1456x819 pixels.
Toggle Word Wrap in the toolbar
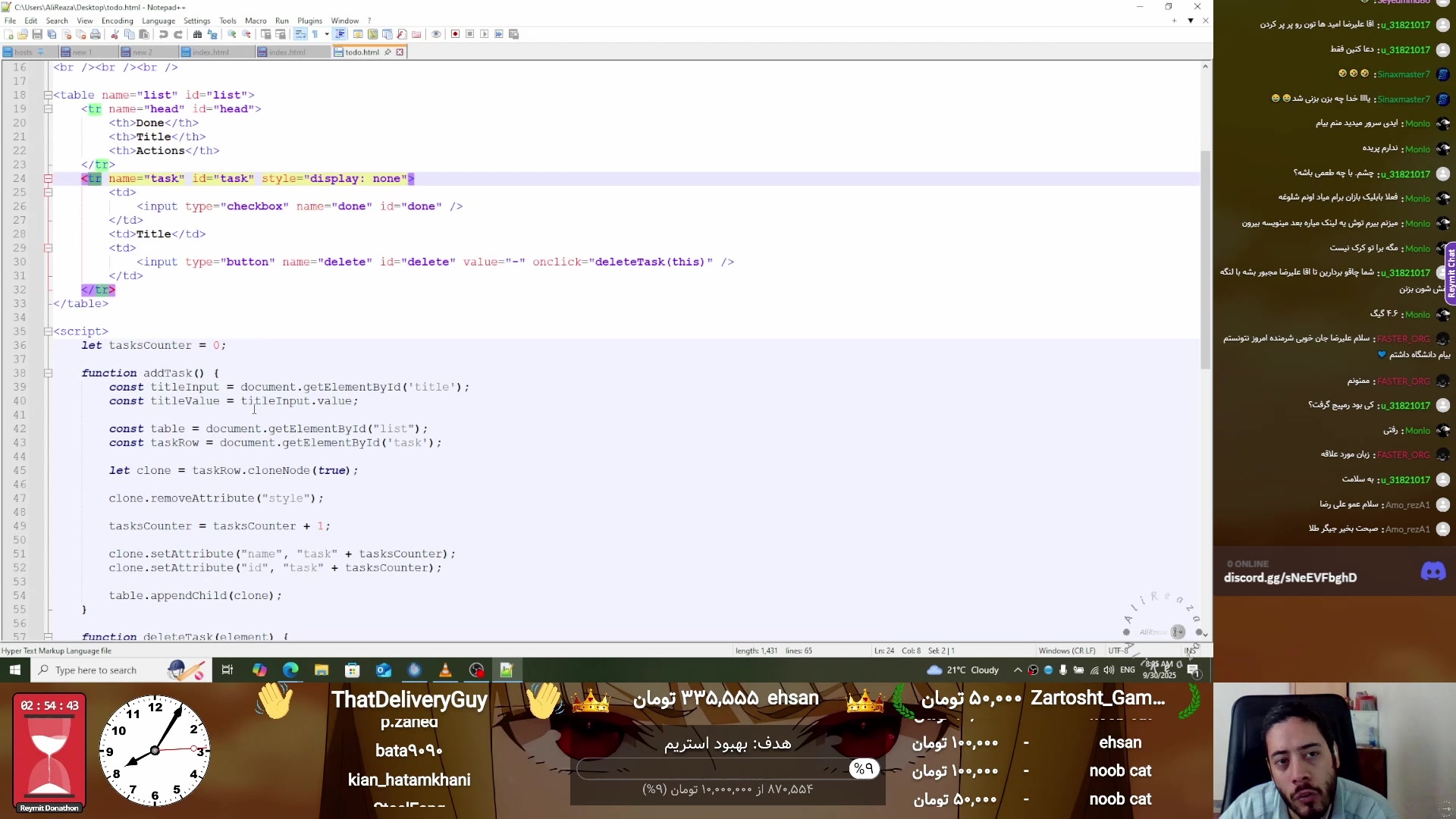(300, 34)
